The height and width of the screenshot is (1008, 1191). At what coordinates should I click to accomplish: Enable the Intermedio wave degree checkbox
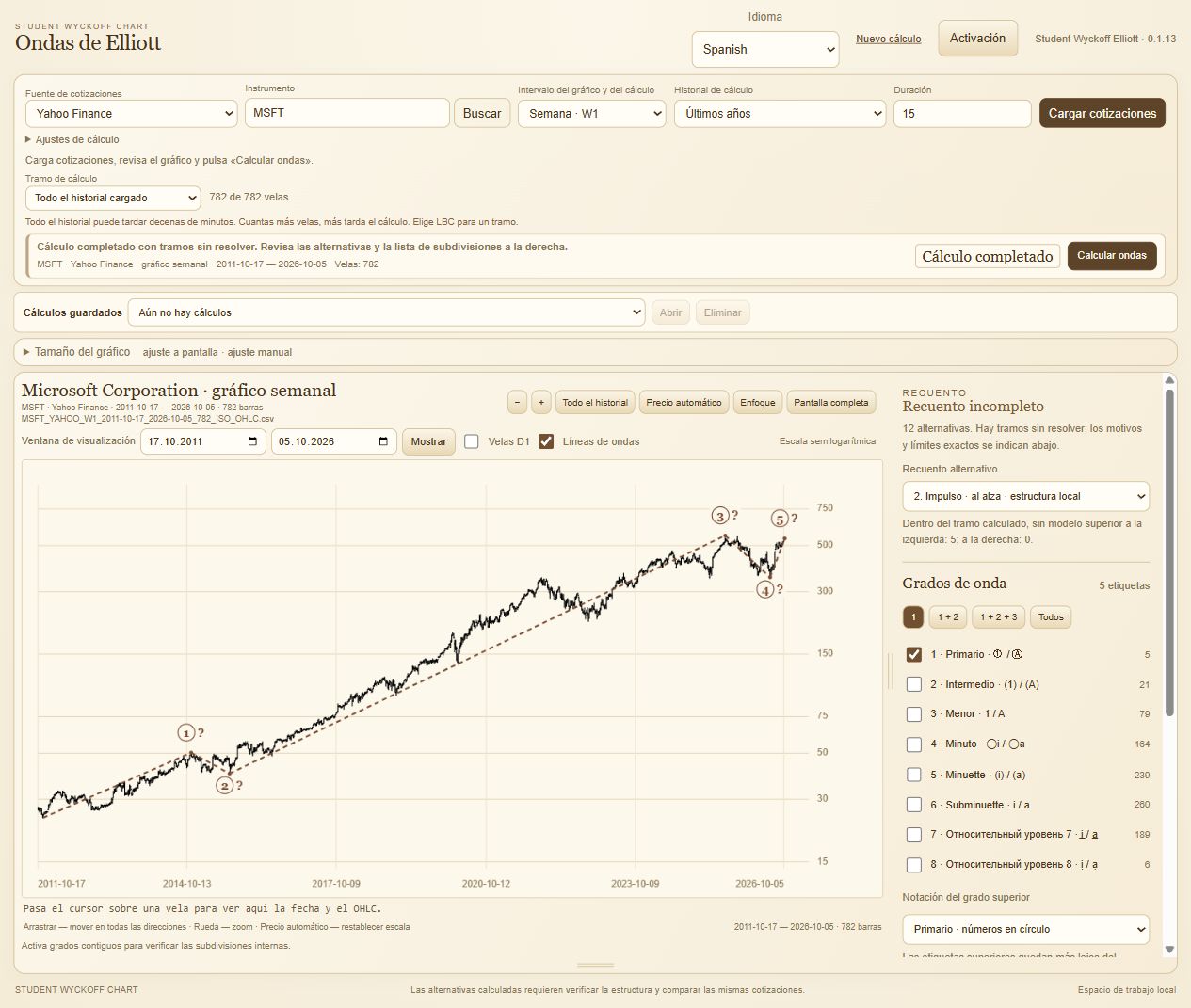click(x=913, y=684)
